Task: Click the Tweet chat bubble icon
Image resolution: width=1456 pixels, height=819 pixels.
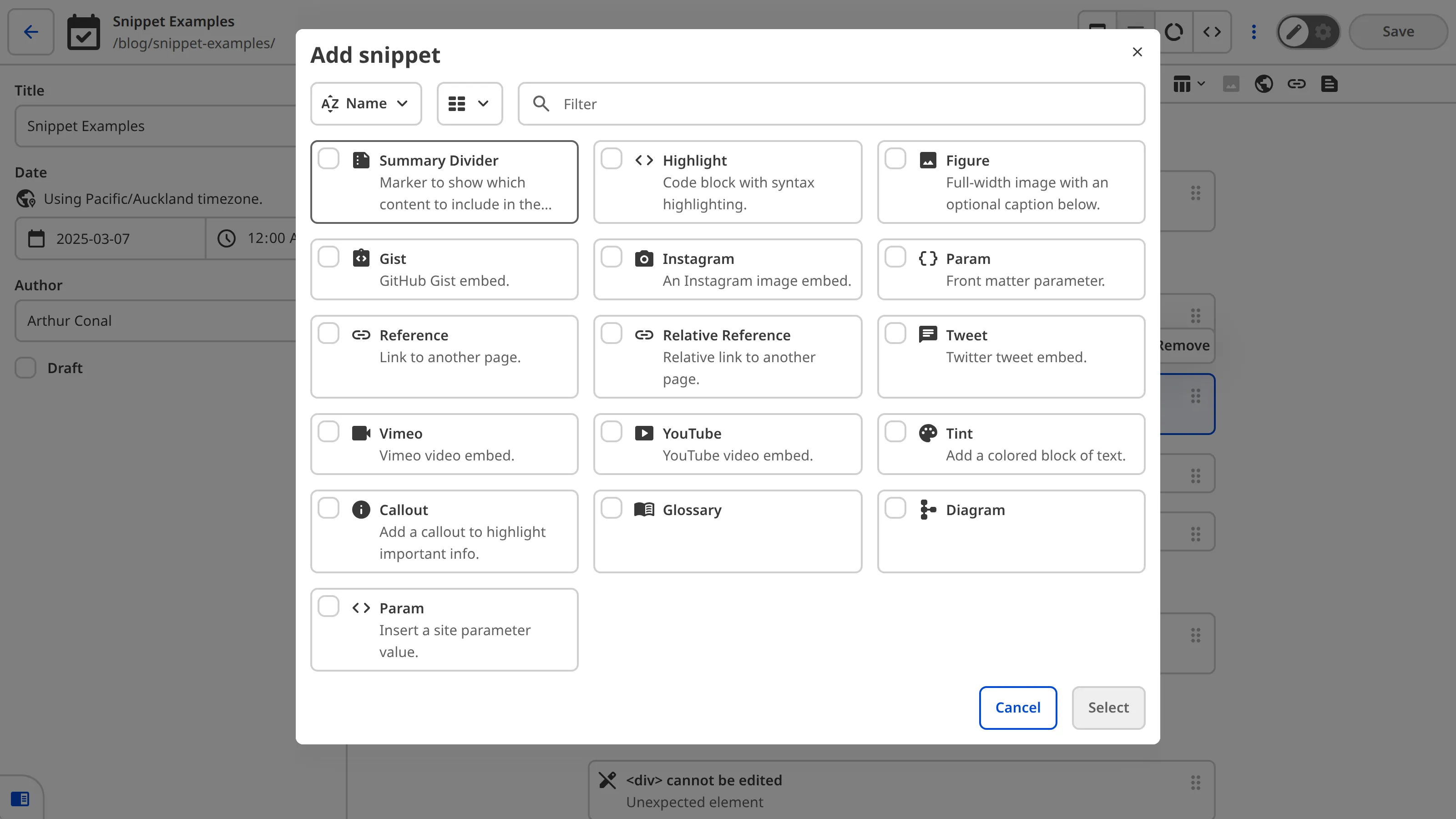Action: click(x=928, y=334)
